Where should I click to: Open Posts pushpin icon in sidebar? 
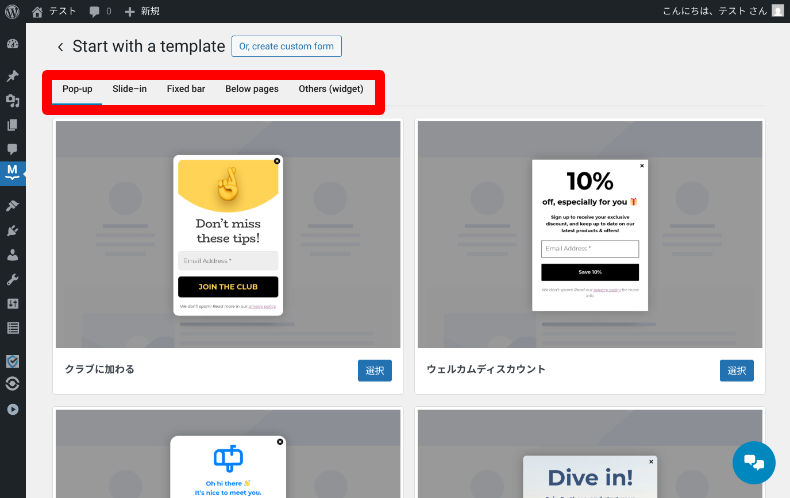coord(13,76)
